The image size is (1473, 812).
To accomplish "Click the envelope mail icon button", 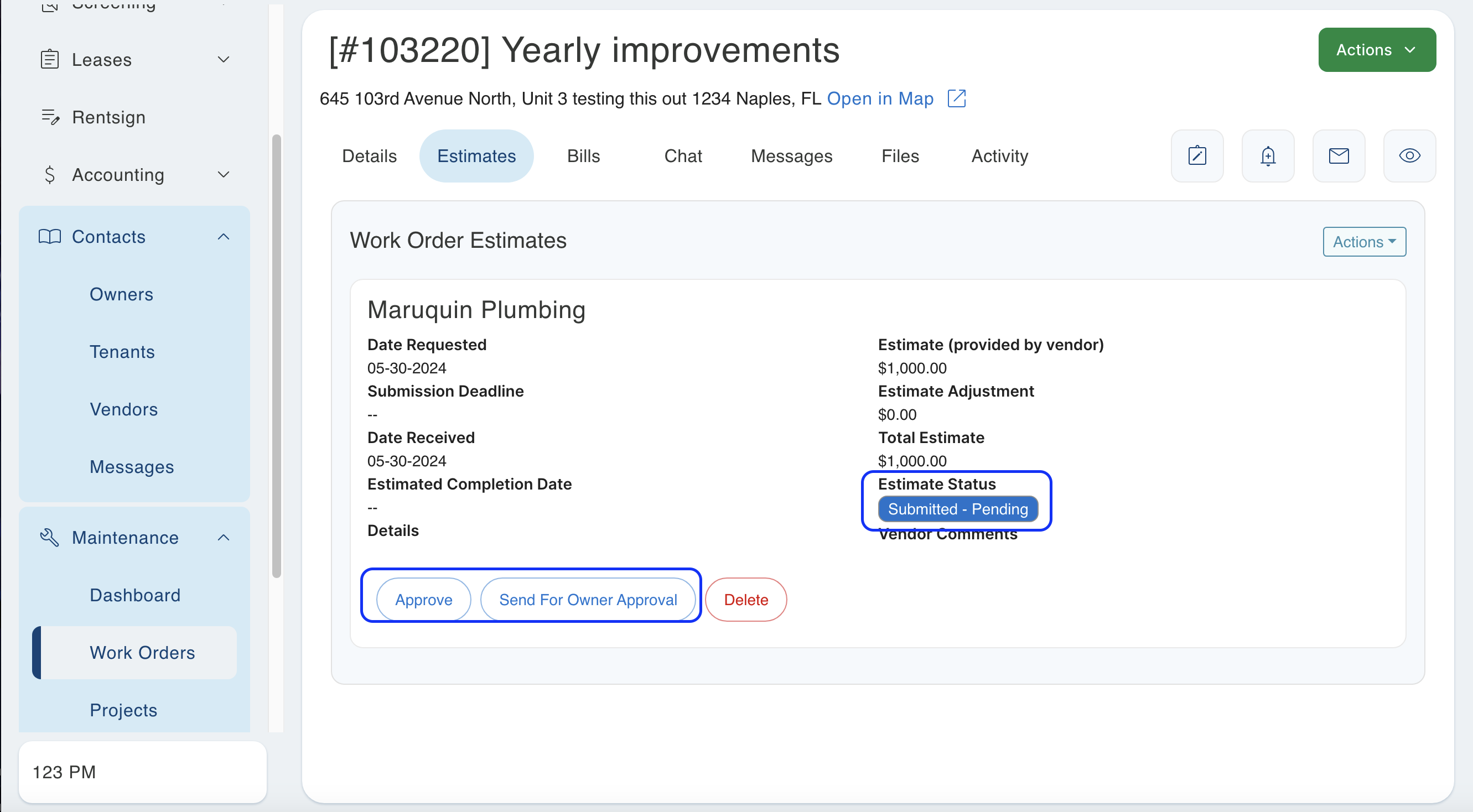I will [x=1338, y=155].
